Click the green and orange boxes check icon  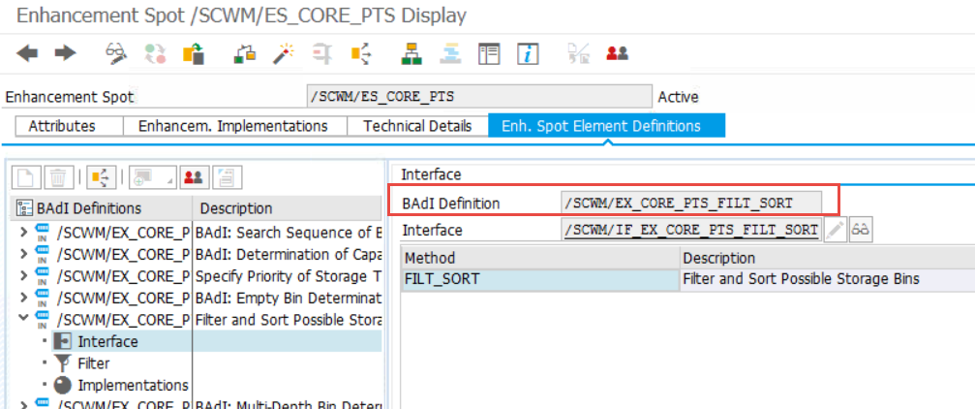point(246,54)
